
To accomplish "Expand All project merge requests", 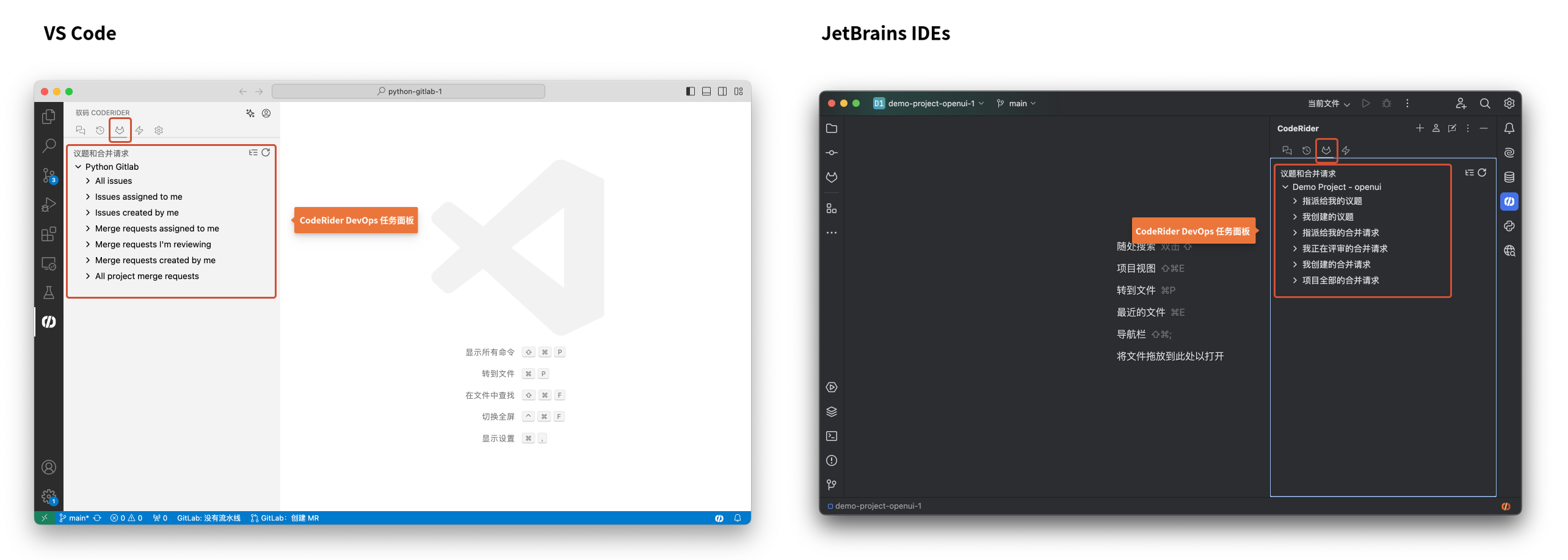I will (88, 276).
